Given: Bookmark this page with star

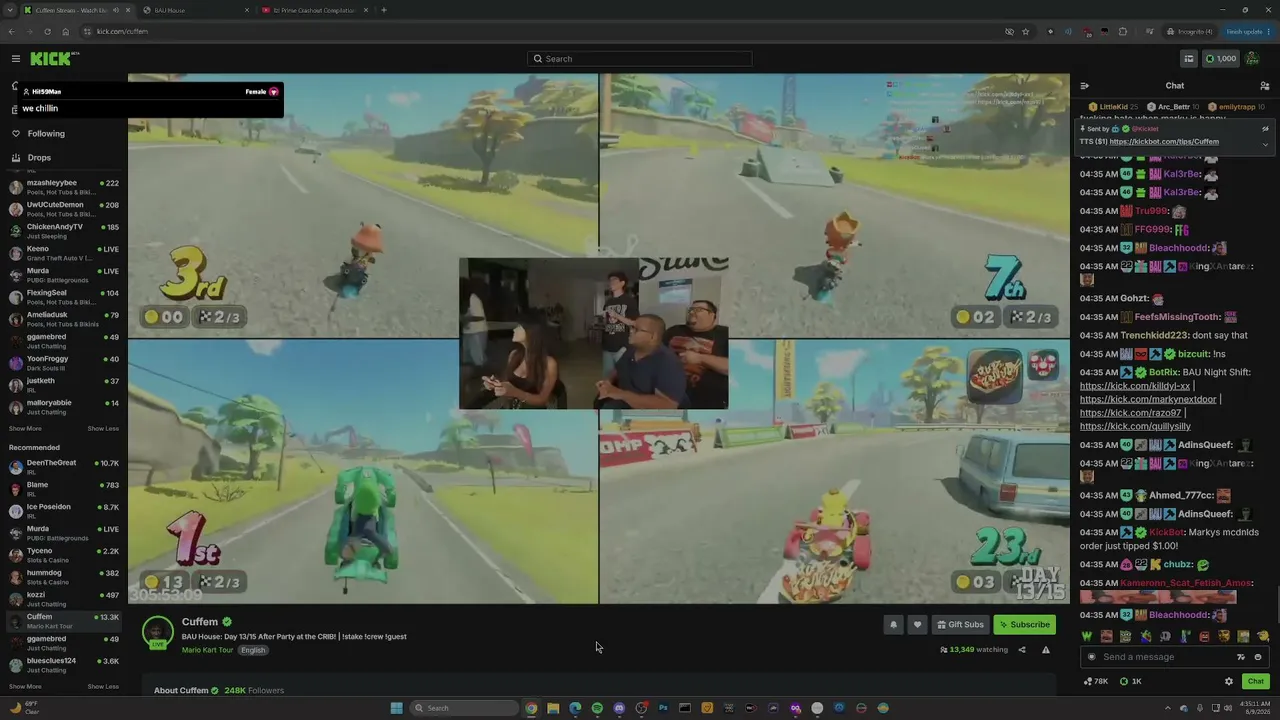Looking at the screenshot, I should [1026, 32].
